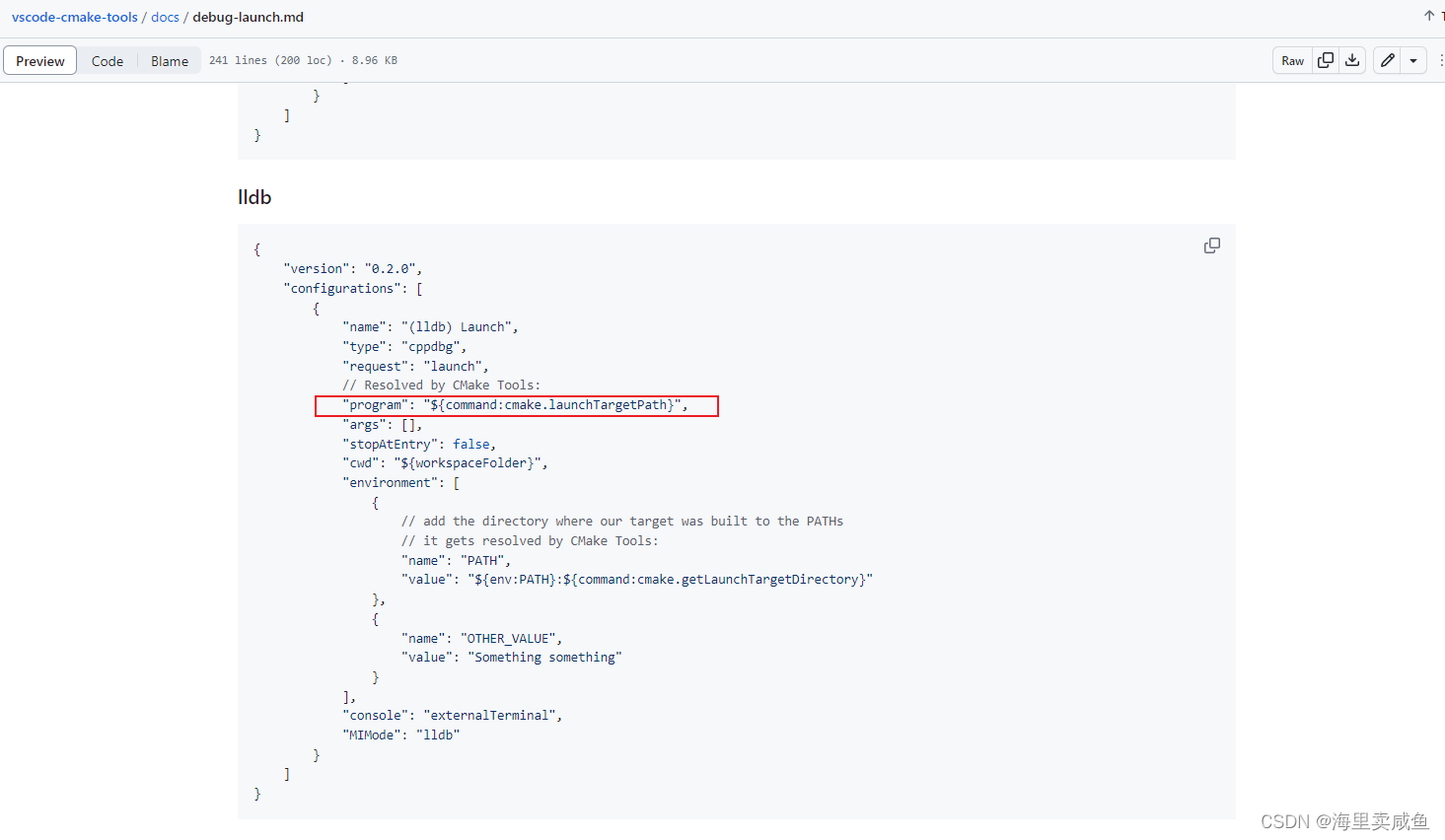
Task: Edit this file with the pencil icon
Action: [x=1386, y=60]
